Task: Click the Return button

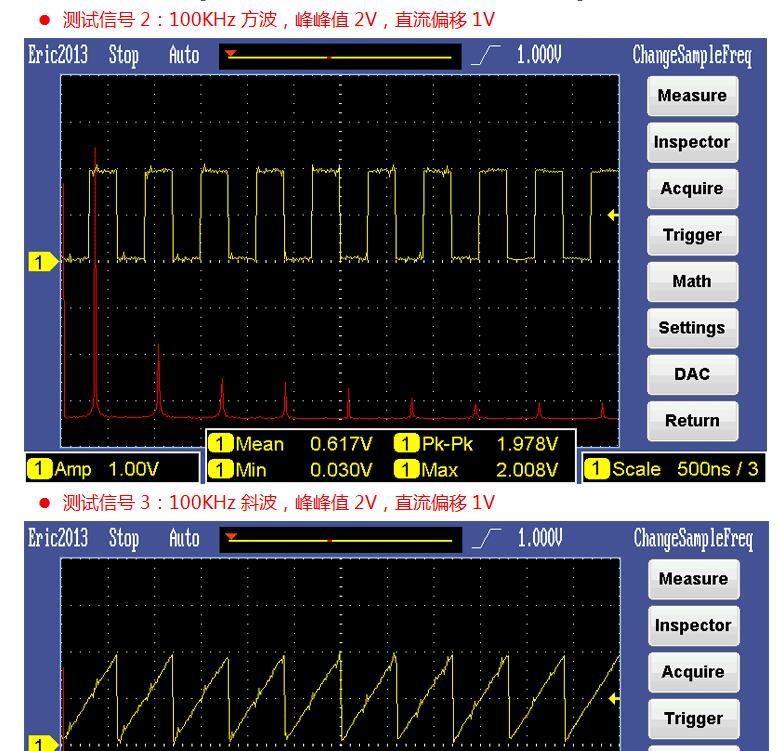Action: click(x=692, y=421)
